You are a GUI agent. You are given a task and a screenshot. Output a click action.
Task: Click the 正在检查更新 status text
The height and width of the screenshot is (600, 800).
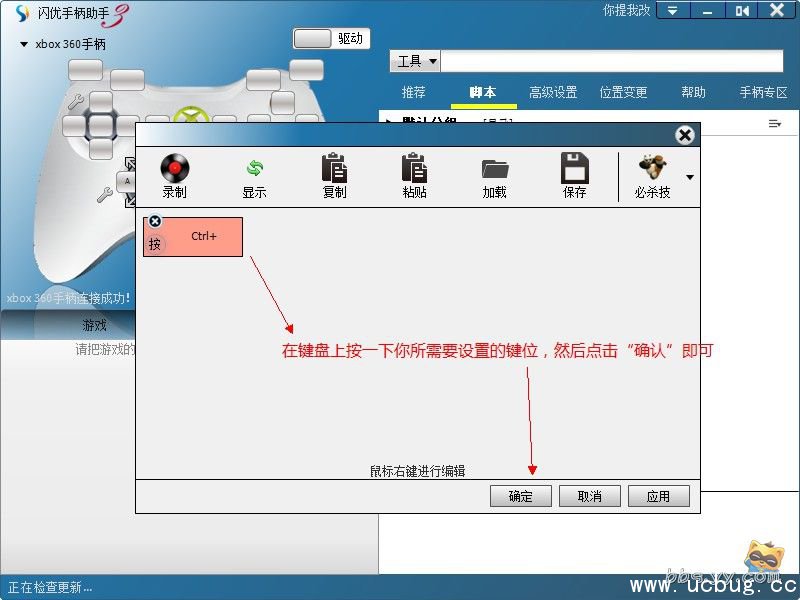[50, 588]
